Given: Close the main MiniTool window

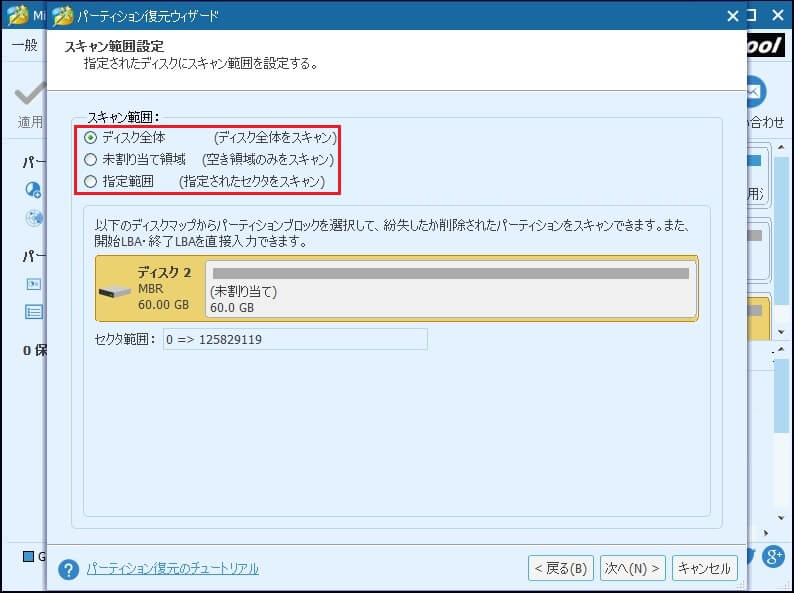Looking at the screenshot, I should pos(778,16).
